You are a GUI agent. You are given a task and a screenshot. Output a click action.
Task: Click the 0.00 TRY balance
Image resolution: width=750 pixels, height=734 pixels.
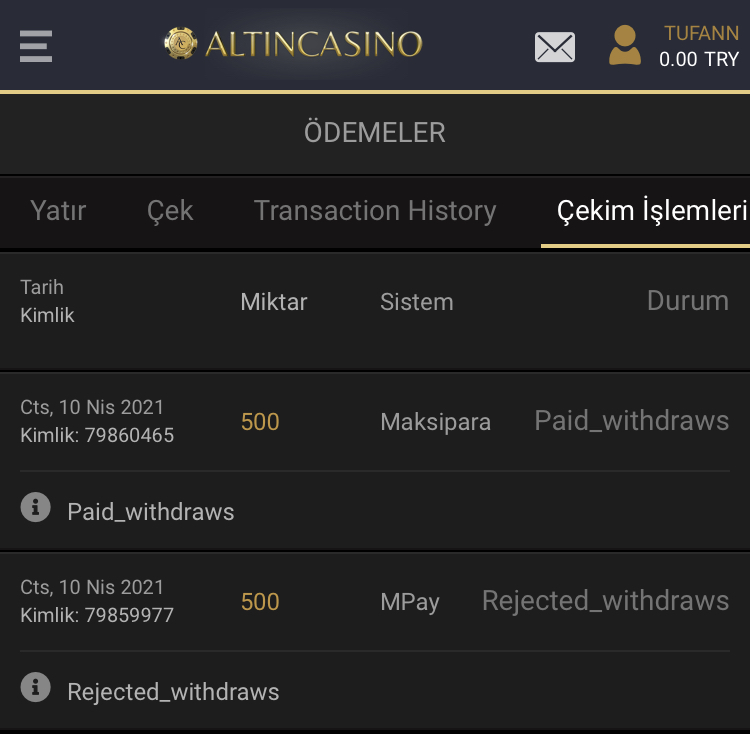click(699, 60)
